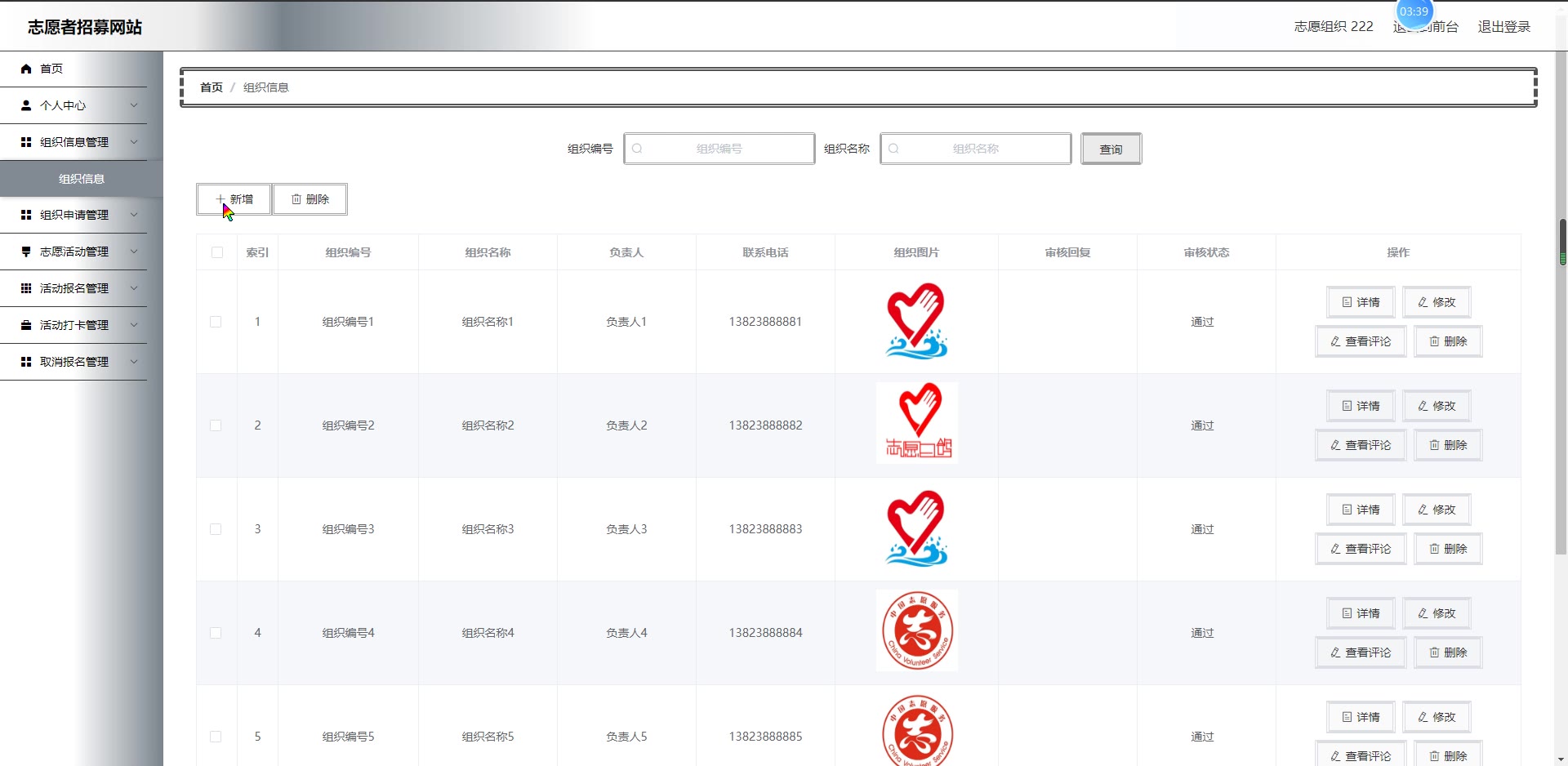
Task: Click the person icon beside 个人中心
Action: click(x=26, y=105)
